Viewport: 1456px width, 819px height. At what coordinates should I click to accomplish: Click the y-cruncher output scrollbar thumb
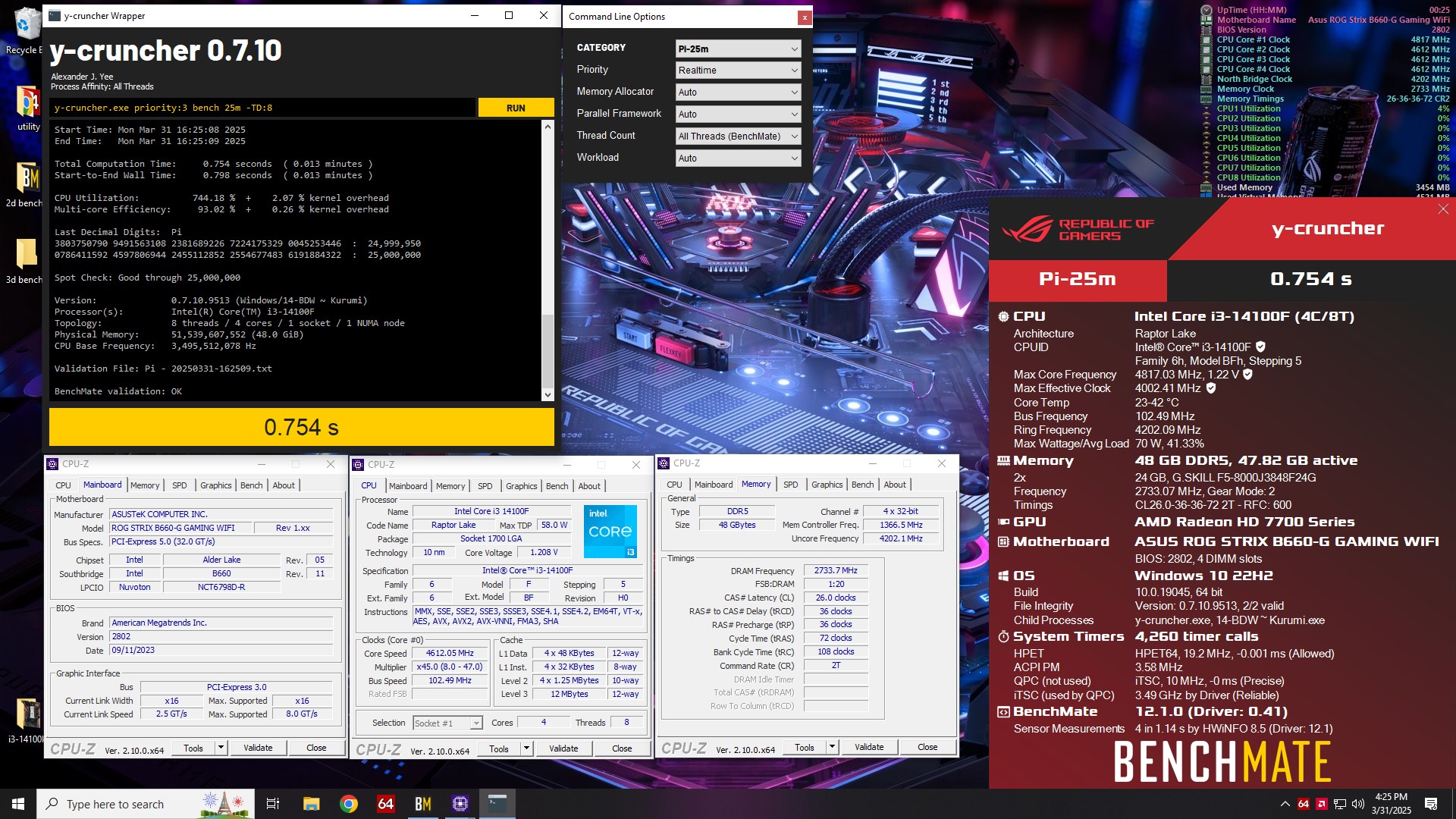coord(548,350)
